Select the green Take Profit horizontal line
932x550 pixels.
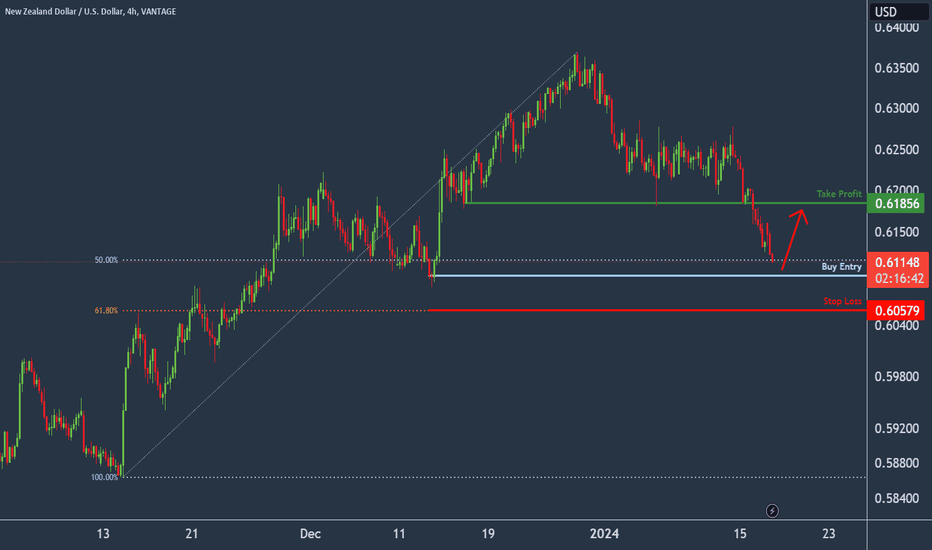(x=666, y=203)
